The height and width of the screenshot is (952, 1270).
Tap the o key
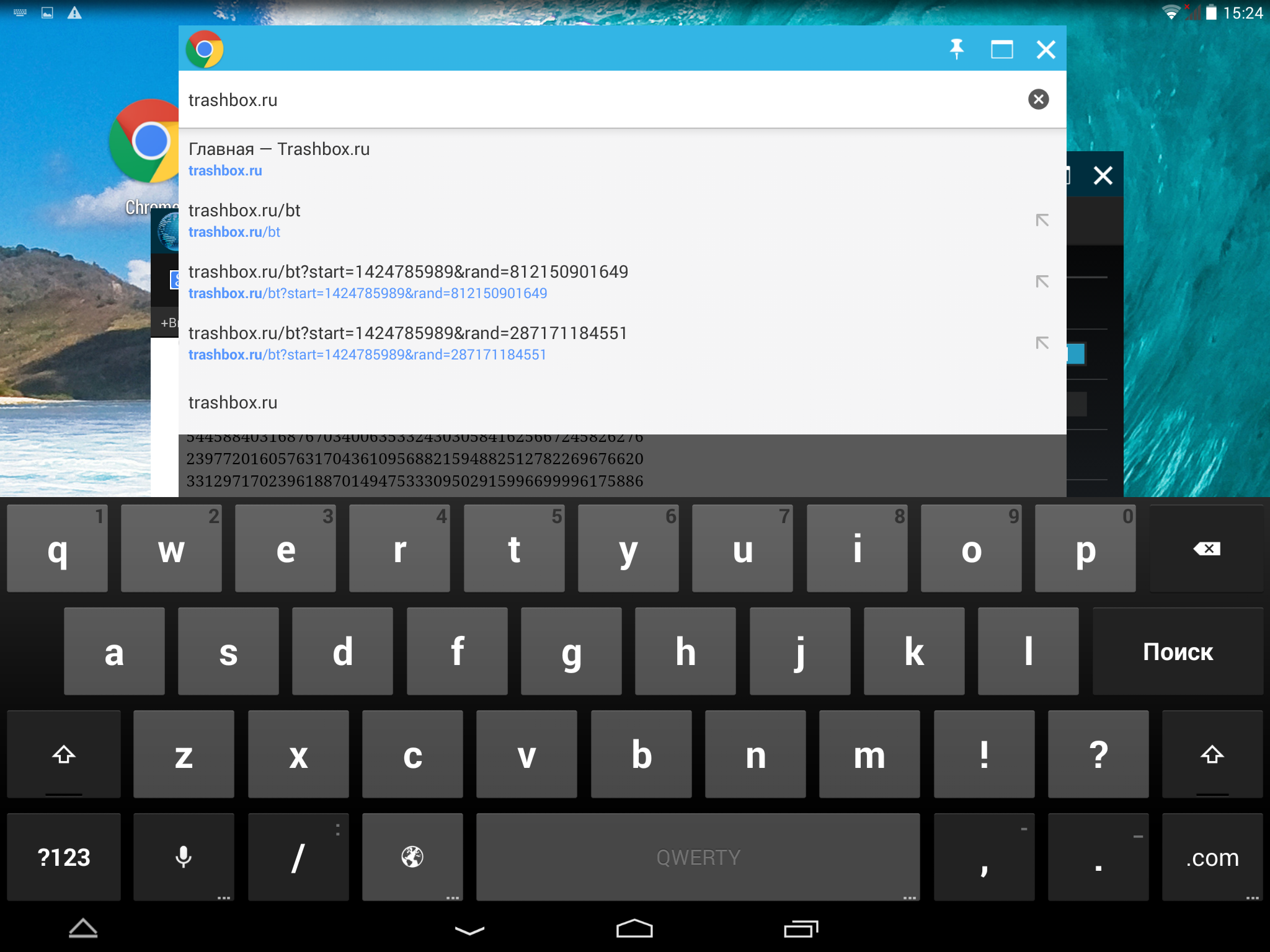(971, 549)
